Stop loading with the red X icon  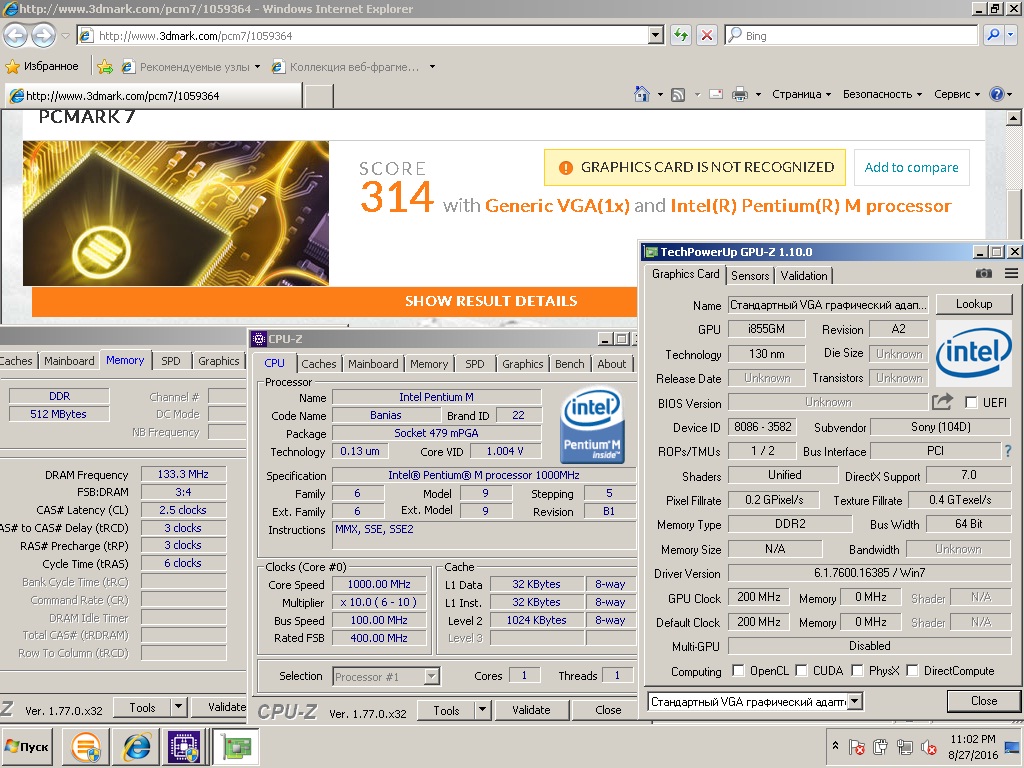pyautogui.click(x=707, y=35)
